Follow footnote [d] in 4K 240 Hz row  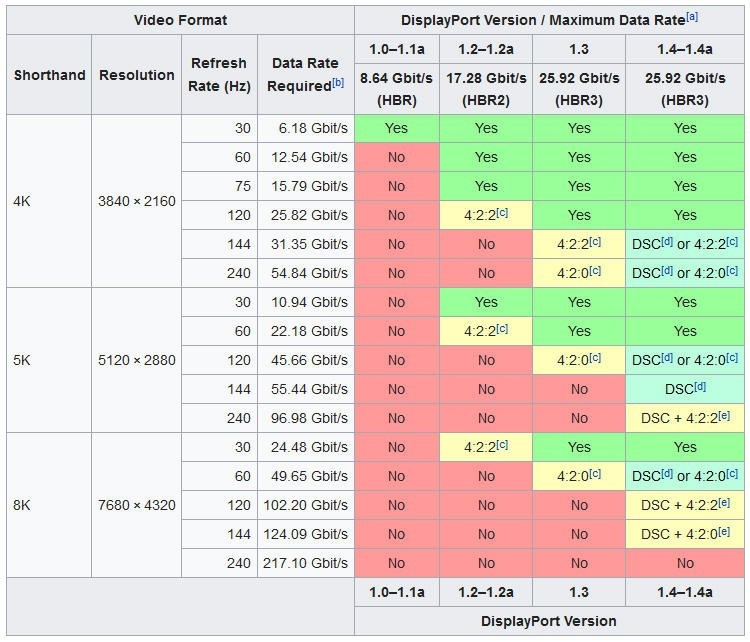pyautogui.click(x=667, y=271)
